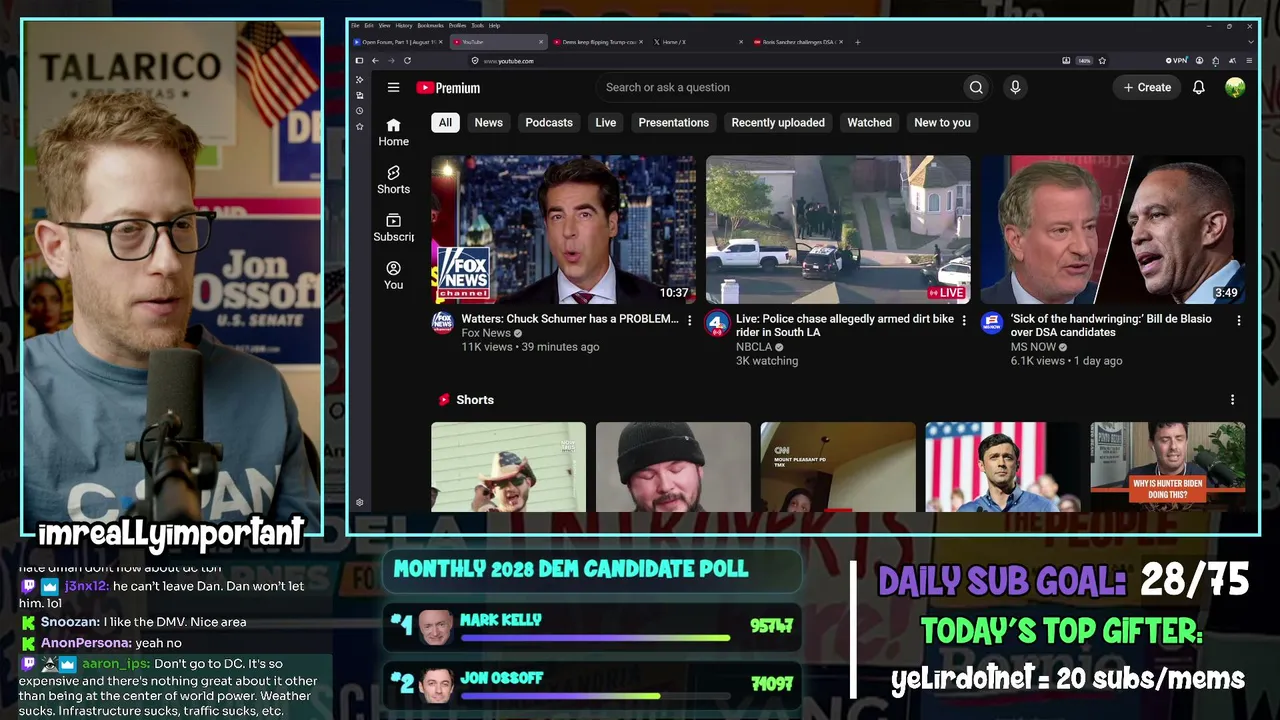
Task: Click the 140% zoom level indicator
Action: [1084, 61]
